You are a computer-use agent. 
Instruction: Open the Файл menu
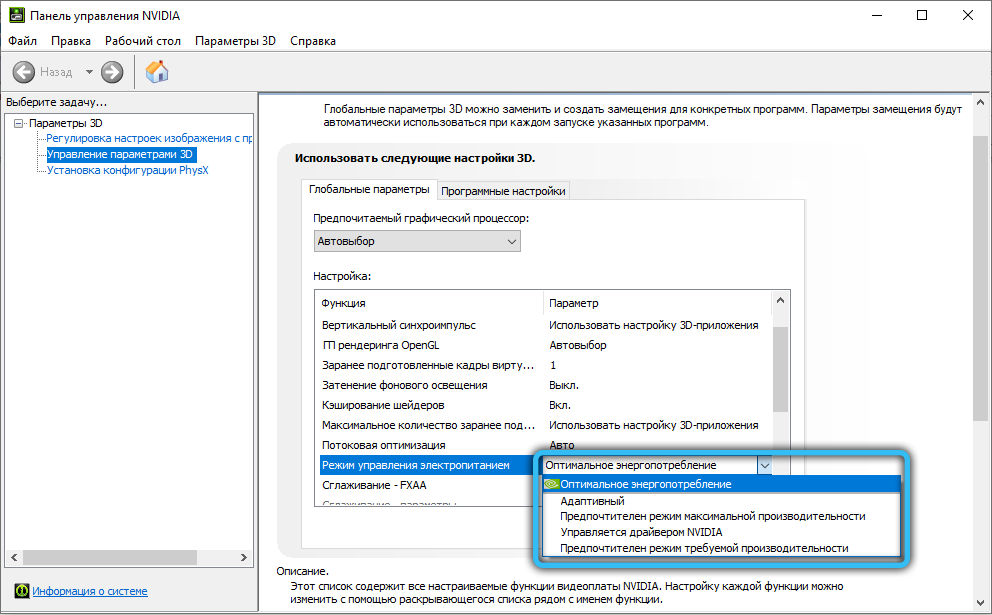22,41
